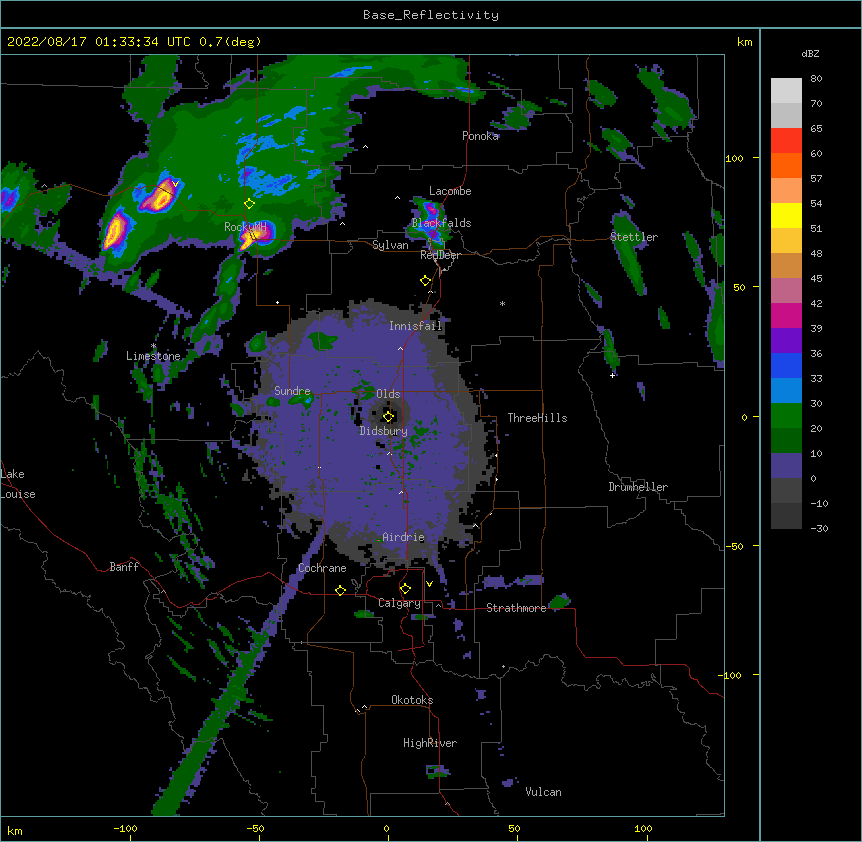Click the 100 tick on the right vertical axis
The image size is (862, 842).
pos(734,159)
